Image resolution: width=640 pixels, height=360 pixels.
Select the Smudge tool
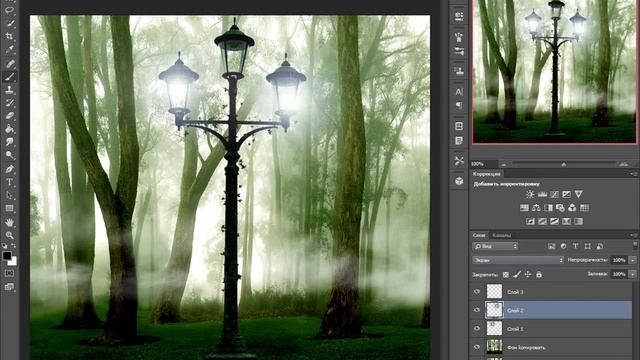(x=9, y=142)
